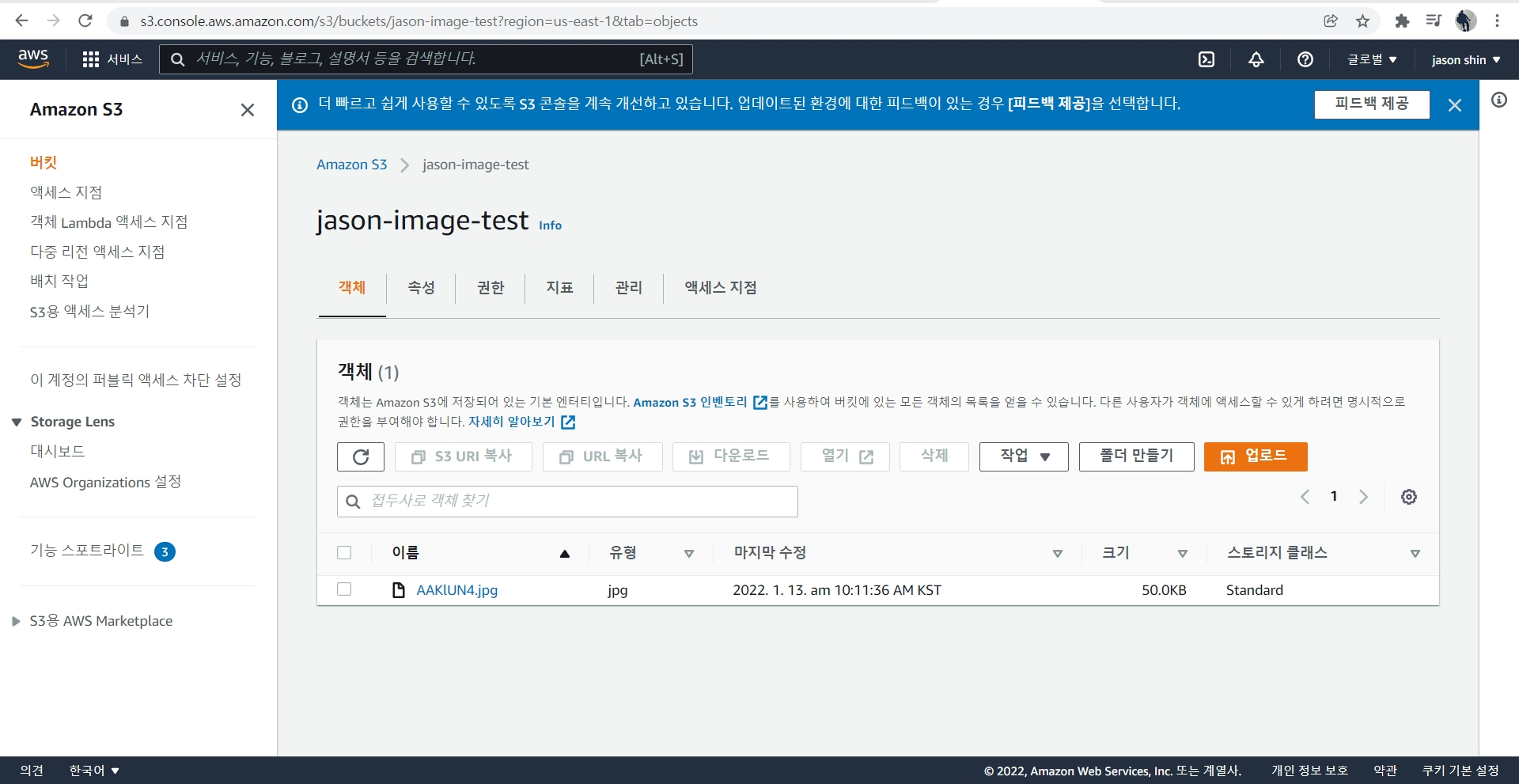Click the 업로드 upload button
The image size is (1519, 784).
click(x=1256, y=456)
